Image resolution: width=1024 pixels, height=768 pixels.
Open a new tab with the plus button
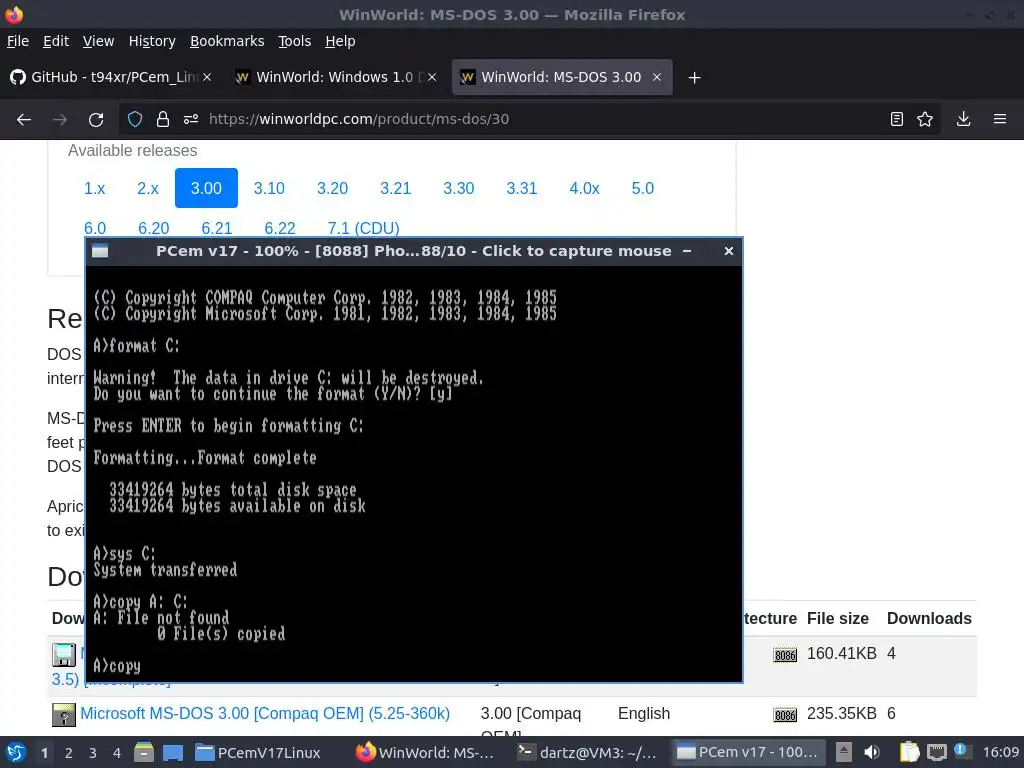(x=694, y=78)
